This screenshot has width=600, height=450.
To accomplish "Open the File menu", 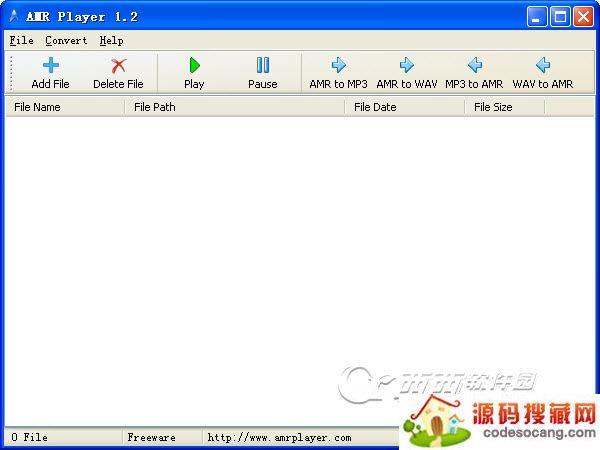I will coord(21,40).
